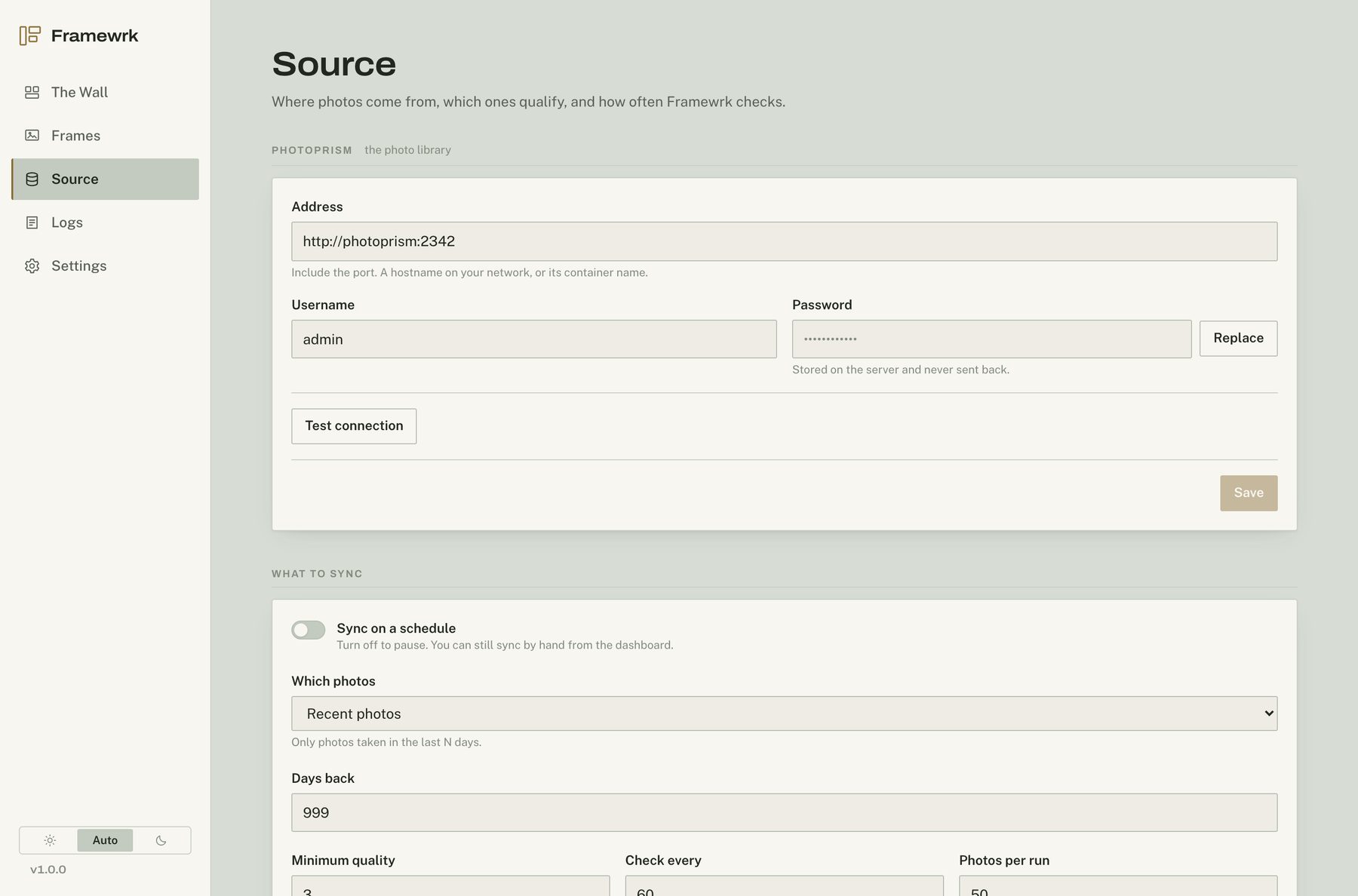This screenshot has height=896, width=1358.
Task: Open the Settings gear icon
Action: click(x=32, y=265)
